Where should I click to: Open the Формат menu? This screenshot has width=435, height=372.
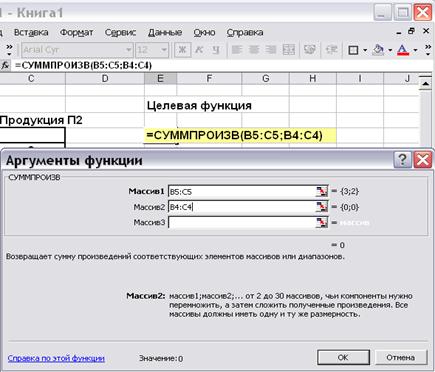point(76,32)
